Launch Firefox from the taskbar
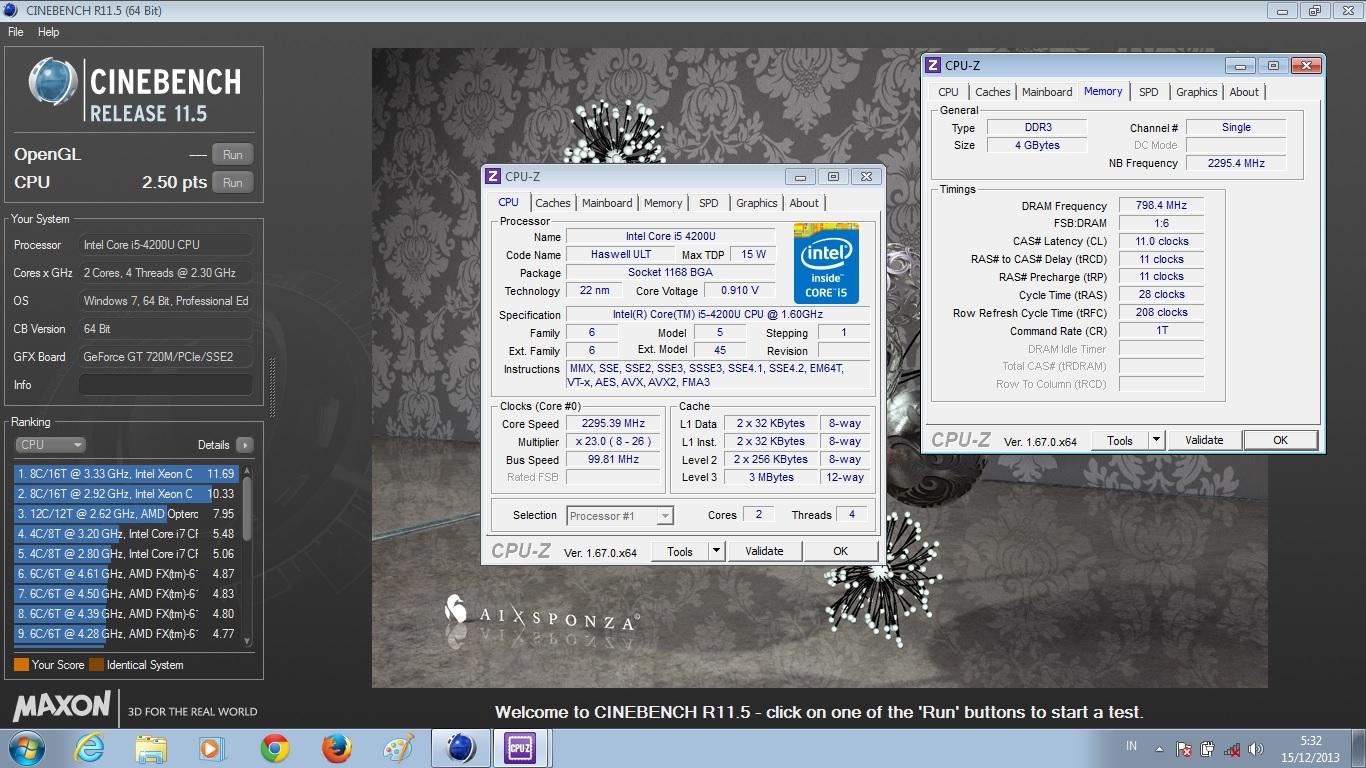 coord(336,748)
